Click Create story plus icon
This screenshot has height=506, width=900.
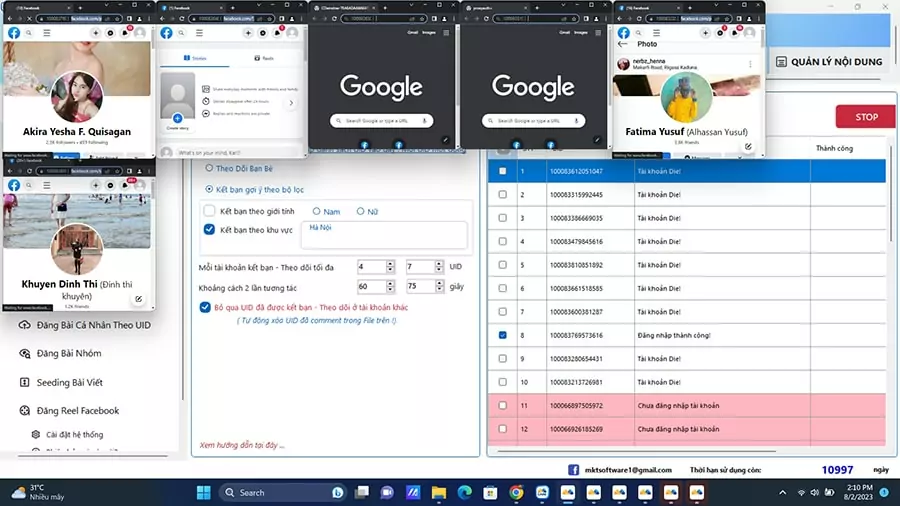pos(177,118)
